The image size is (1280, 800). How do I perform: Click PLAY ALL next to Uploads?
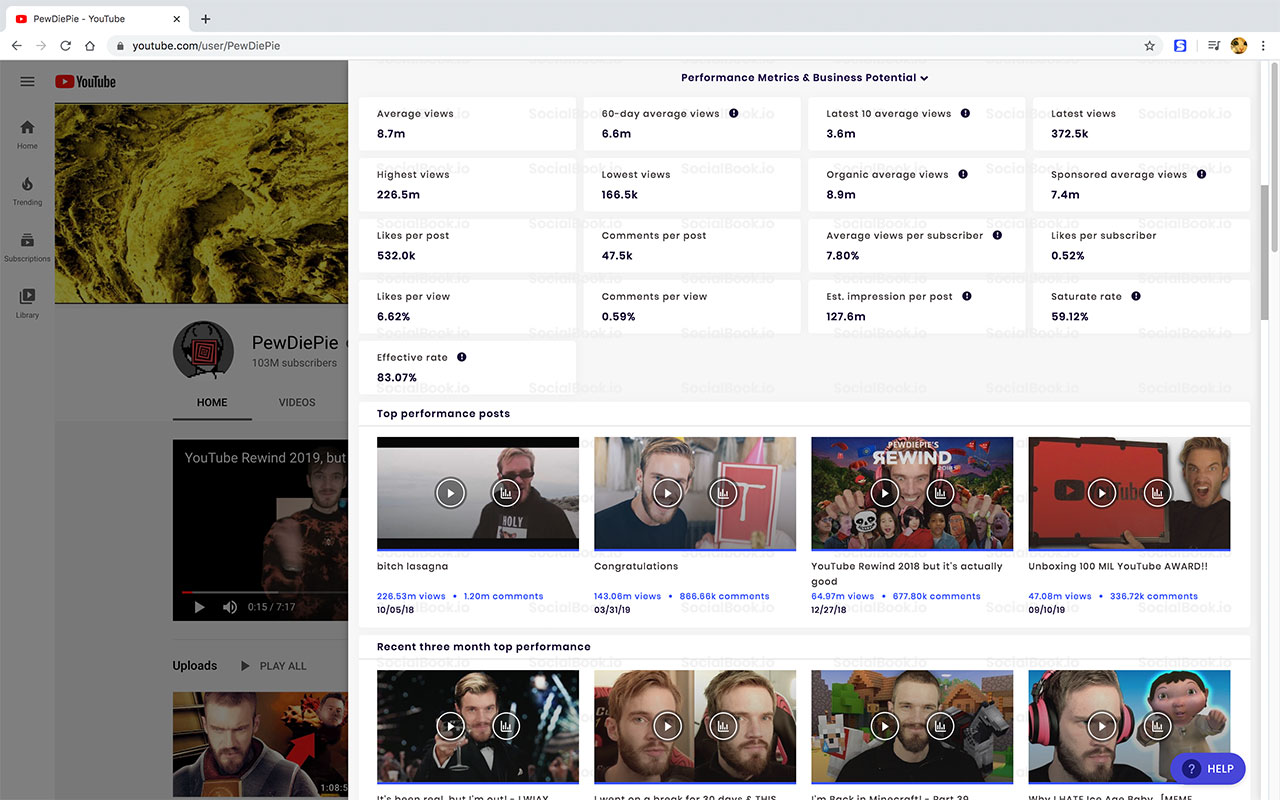pyautogui.click(x=273, y=666)
